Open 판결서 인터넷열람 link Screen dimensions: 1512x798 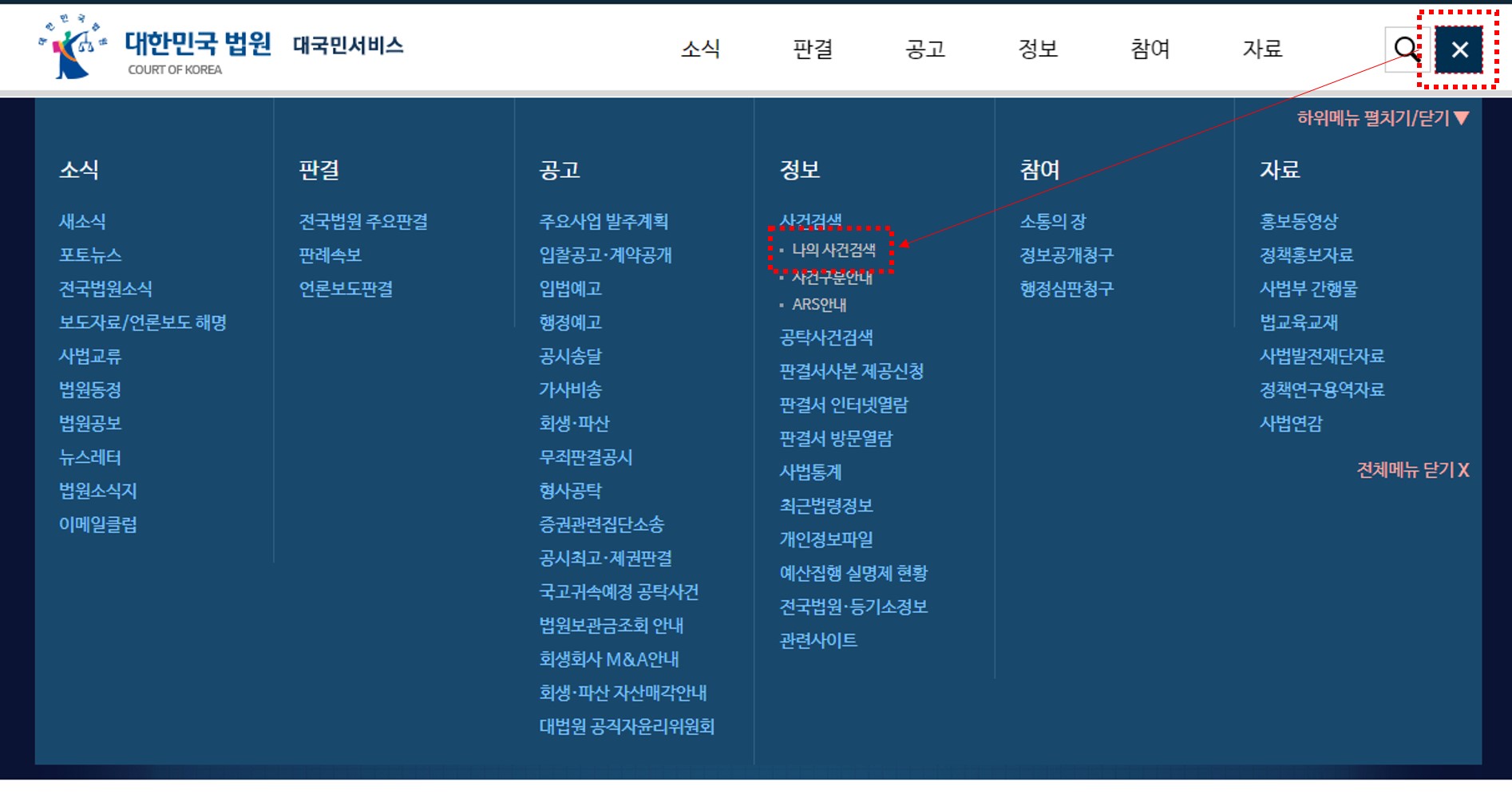[x=844, y=405]
